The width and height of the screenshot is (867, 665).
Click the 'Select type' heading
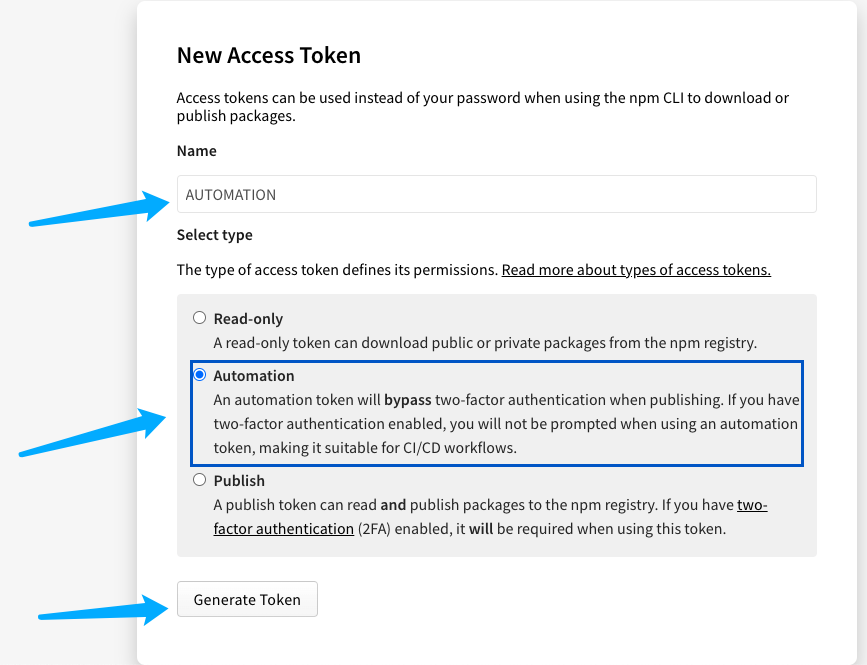tap(215, 235)
